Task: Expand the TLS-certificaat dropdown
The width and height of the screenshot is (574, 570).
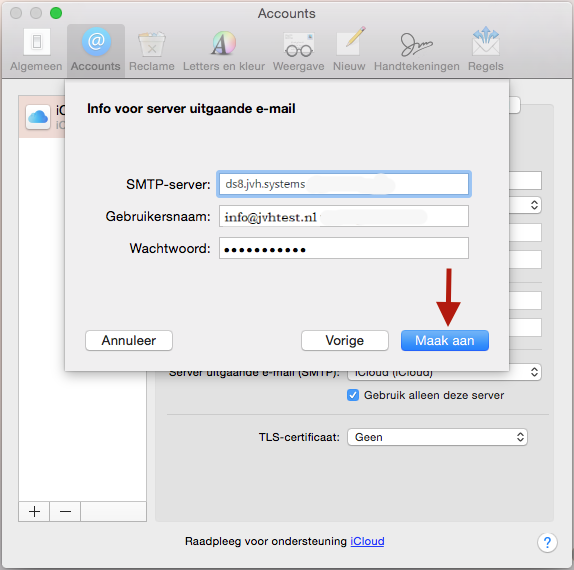Action: [437, 437]
